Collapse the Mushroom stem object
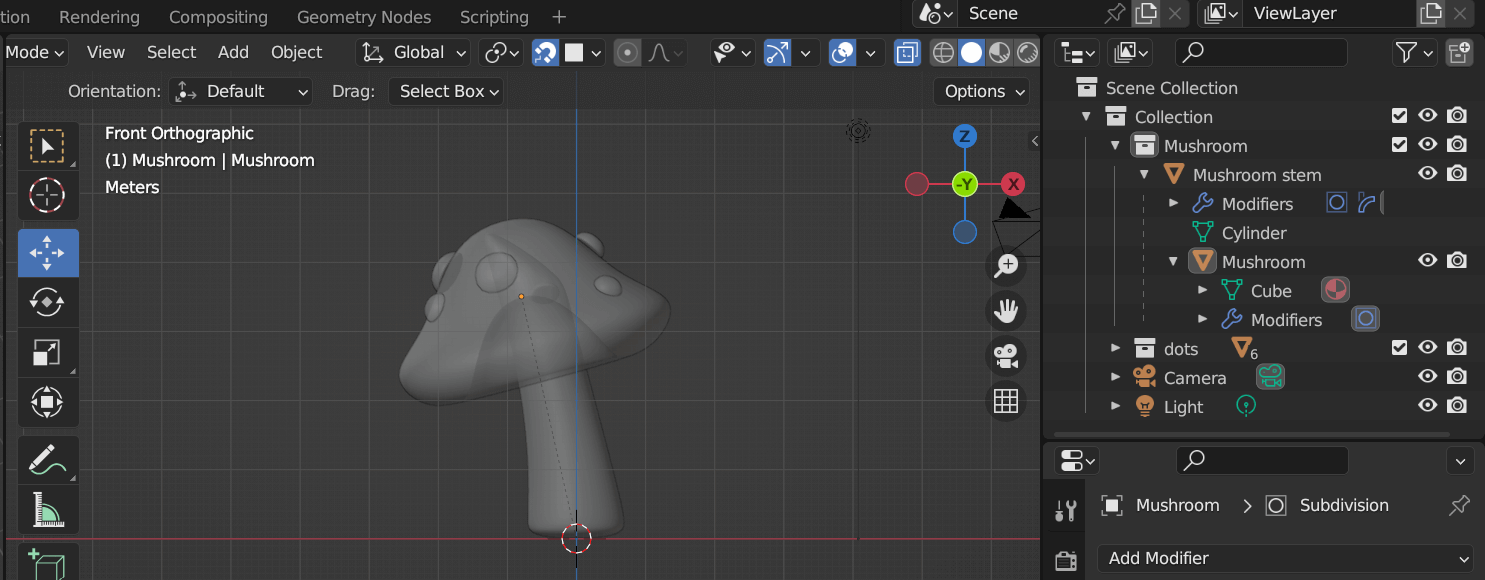The image size is (1485, 580). tap(1144, 174)
